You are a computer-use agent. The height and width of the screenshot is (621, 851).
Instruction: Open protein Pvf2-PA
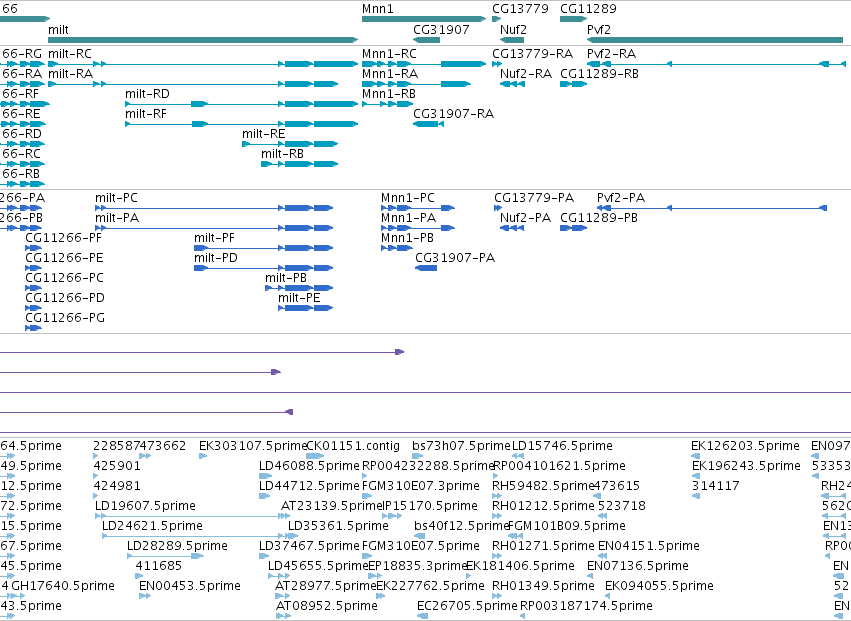coord(621,198)
